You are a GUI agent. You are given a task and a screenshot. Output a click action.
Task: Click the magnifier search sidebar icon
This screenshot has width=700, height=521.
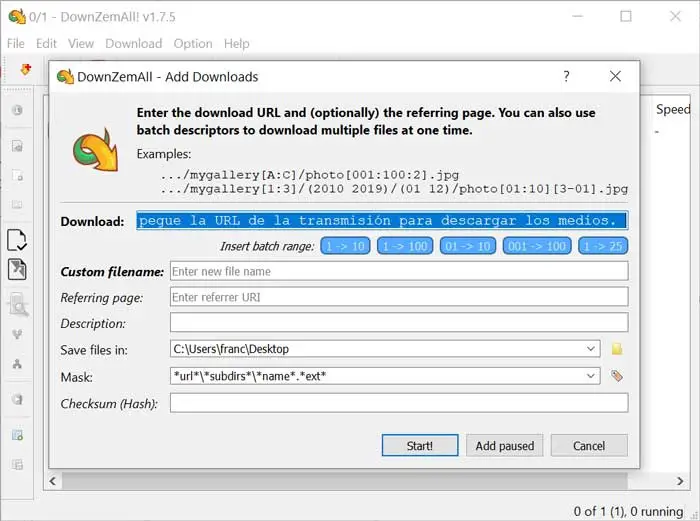(x=18, y=305)
